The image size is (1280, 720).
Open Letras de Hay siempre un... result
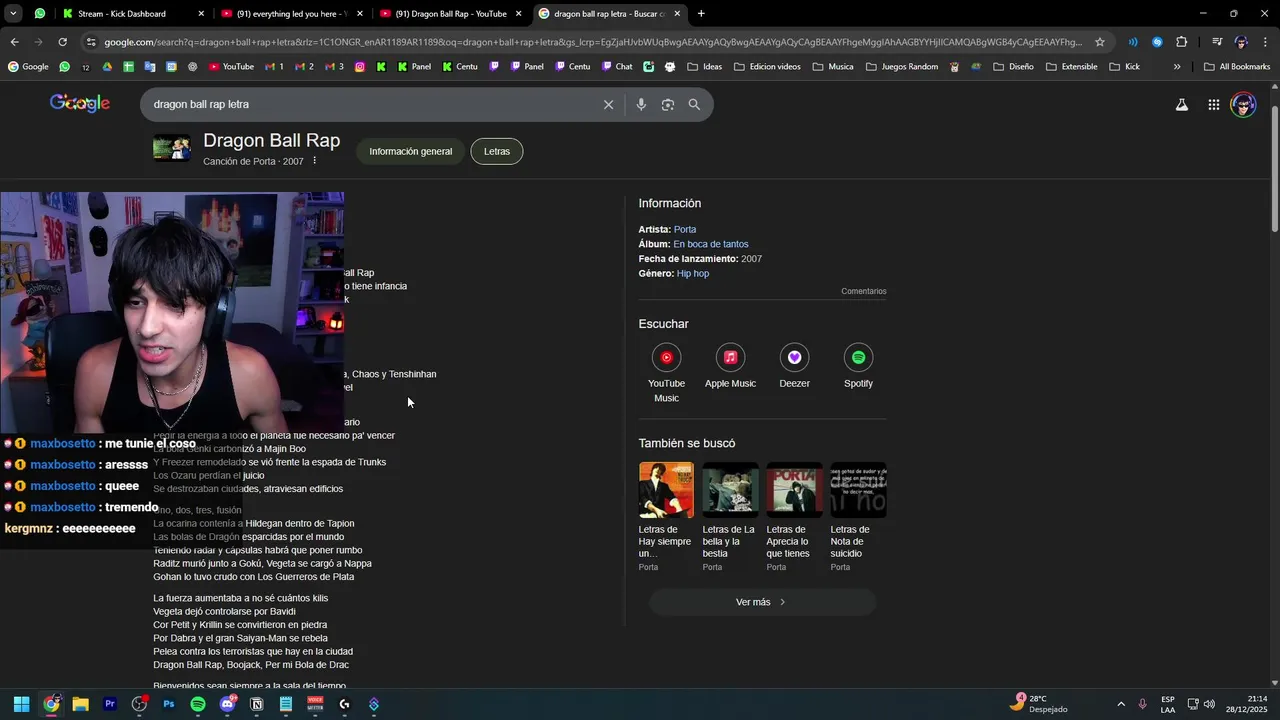(666, 517)
